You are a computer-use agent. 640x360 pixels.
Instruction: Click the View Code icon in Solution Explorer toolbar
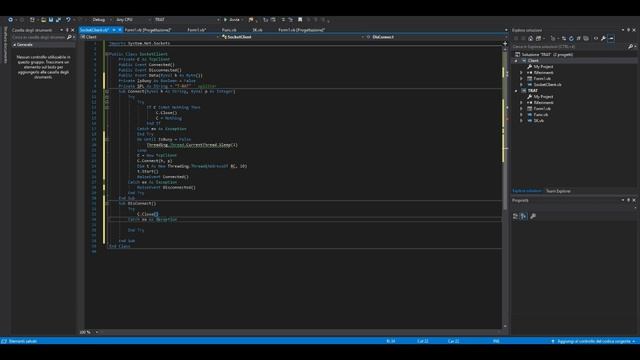click(x=596, y=38)
